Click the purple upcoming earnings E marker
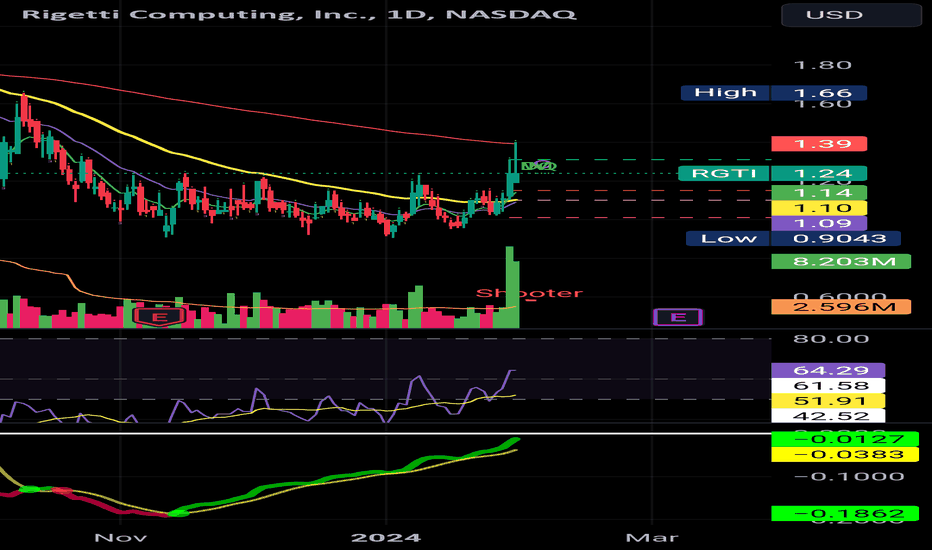The height and width of the screenshot is (550, 932). [678, 317]
